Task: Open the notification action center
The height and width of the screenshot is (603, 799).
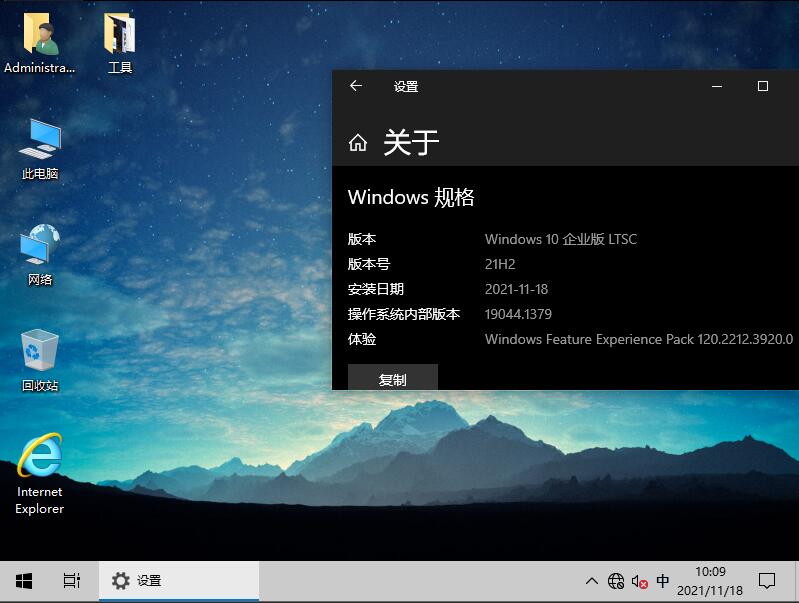Action: point(767,581)
